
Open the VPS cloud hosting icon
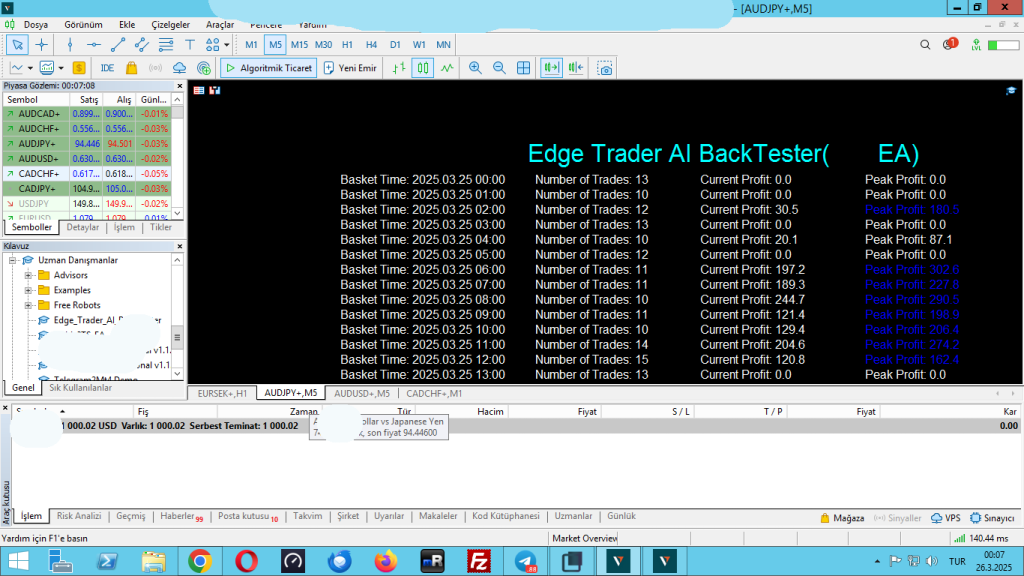click(180, 68)
